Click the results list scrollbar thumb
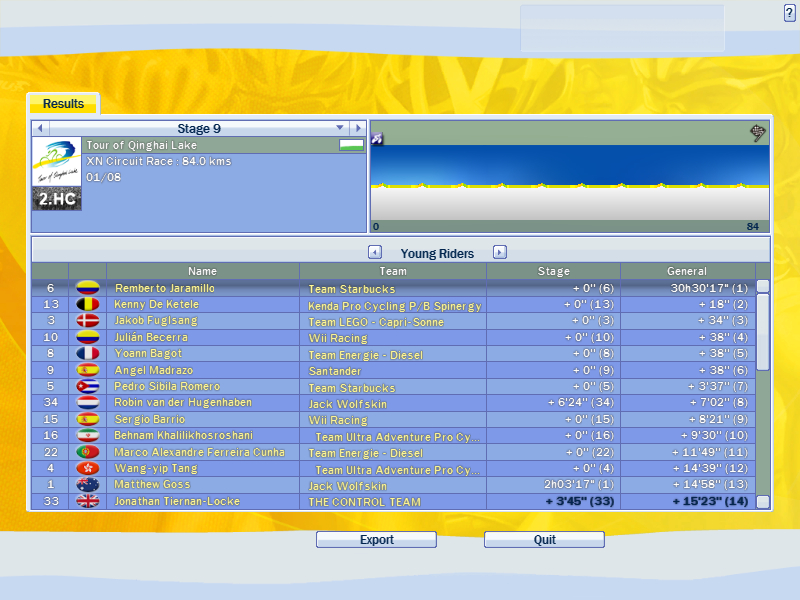 coord(763,331)
